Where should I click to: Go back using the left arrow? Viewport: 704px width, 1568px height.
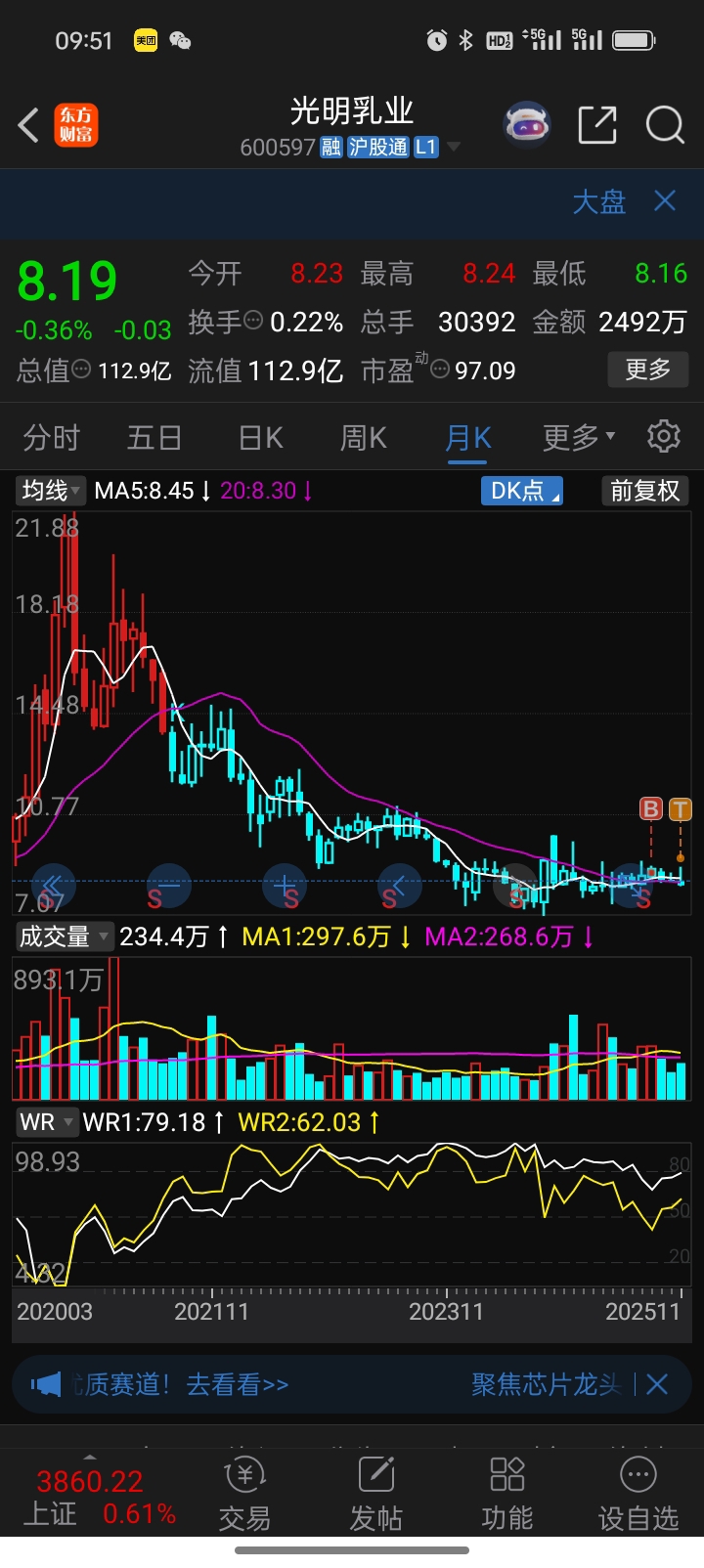point(28,126)
